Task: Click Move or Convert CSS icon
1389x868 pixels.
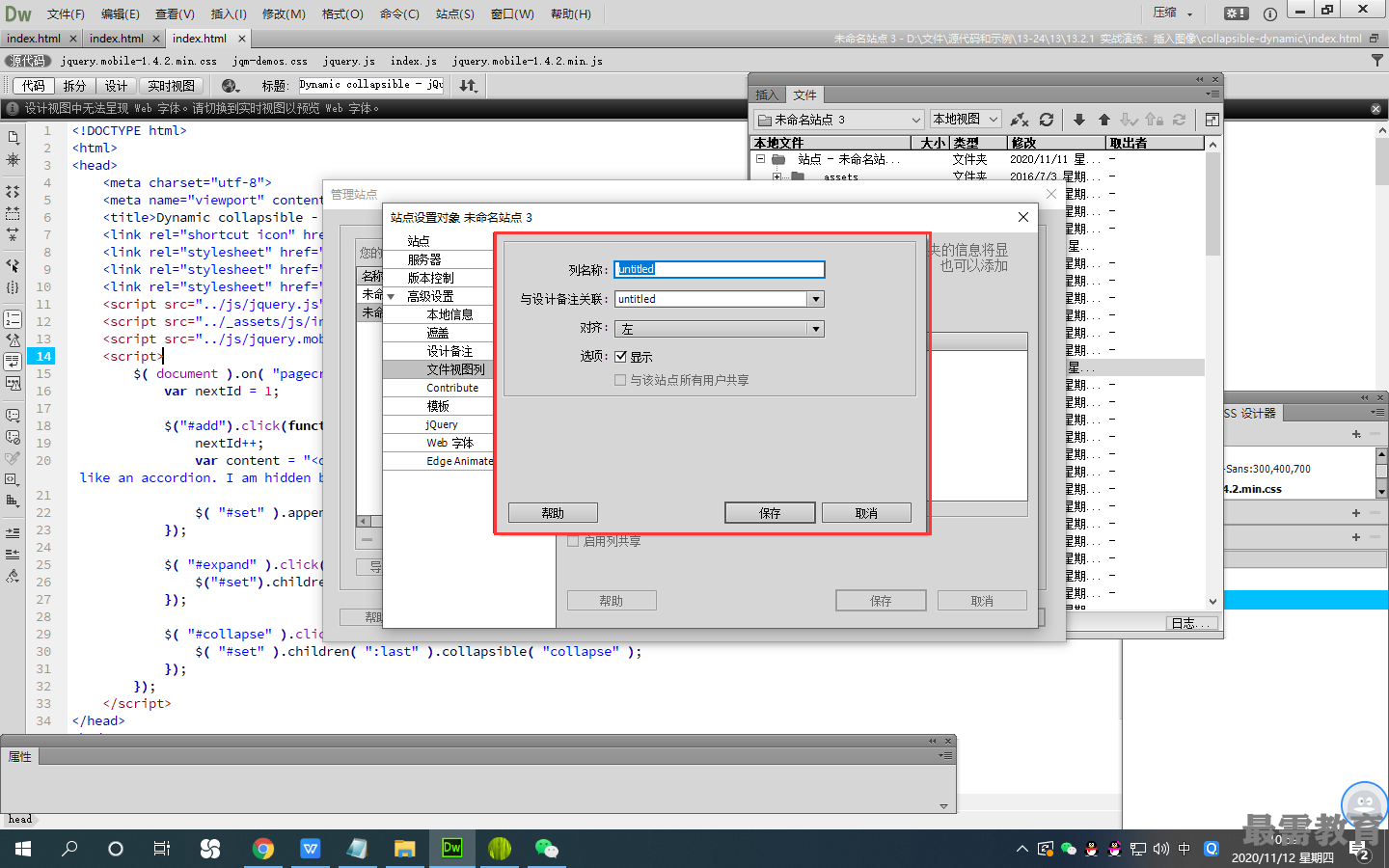Action: 13,501
